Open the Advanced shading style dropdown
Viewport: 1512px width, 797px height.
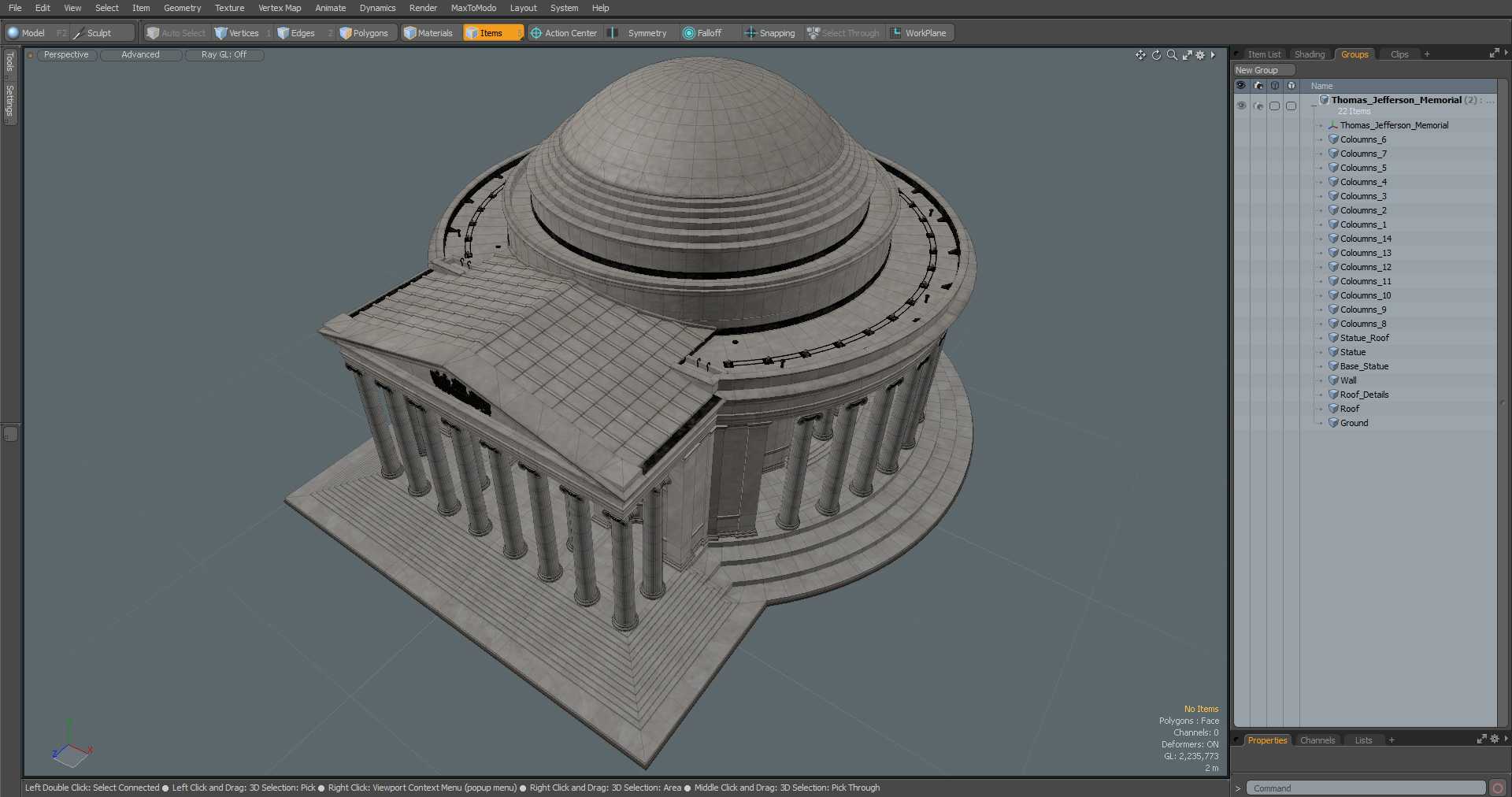click(140, 55)
